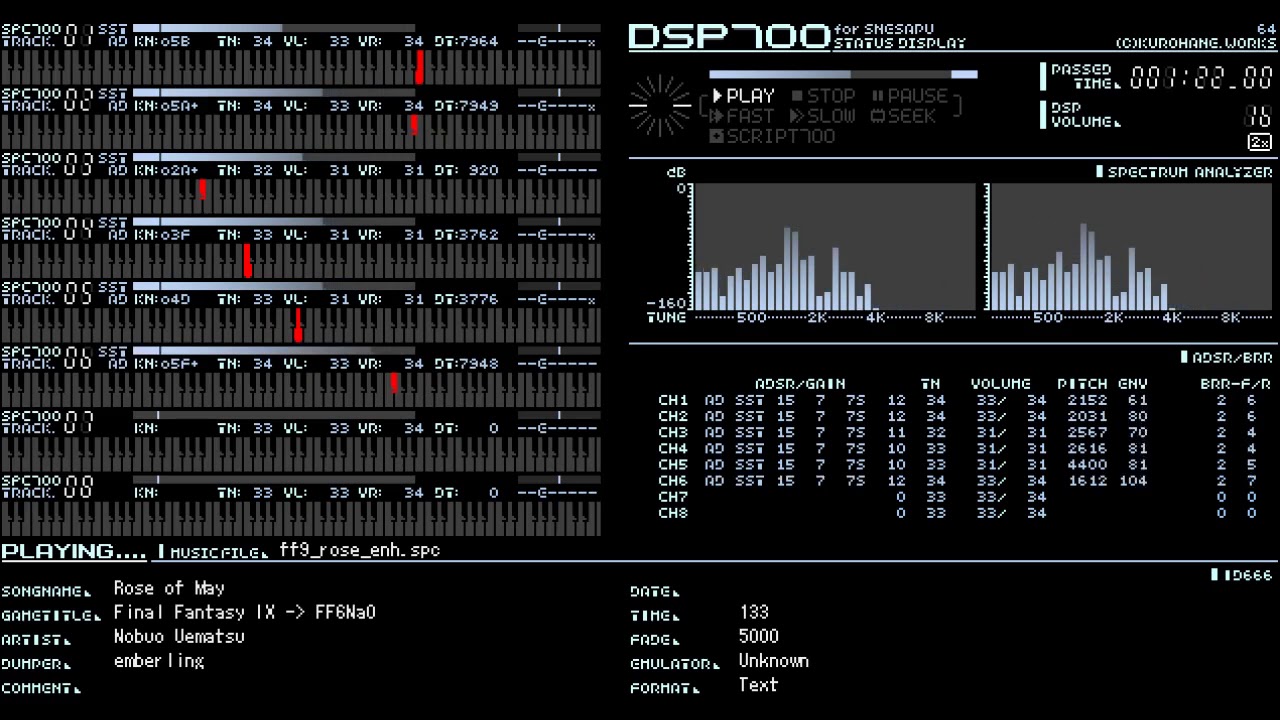Image resolution: width=1280 pixels, height=720 pixels.
Task: Stop playback with the STOP control
Action: tap(824, 96)
